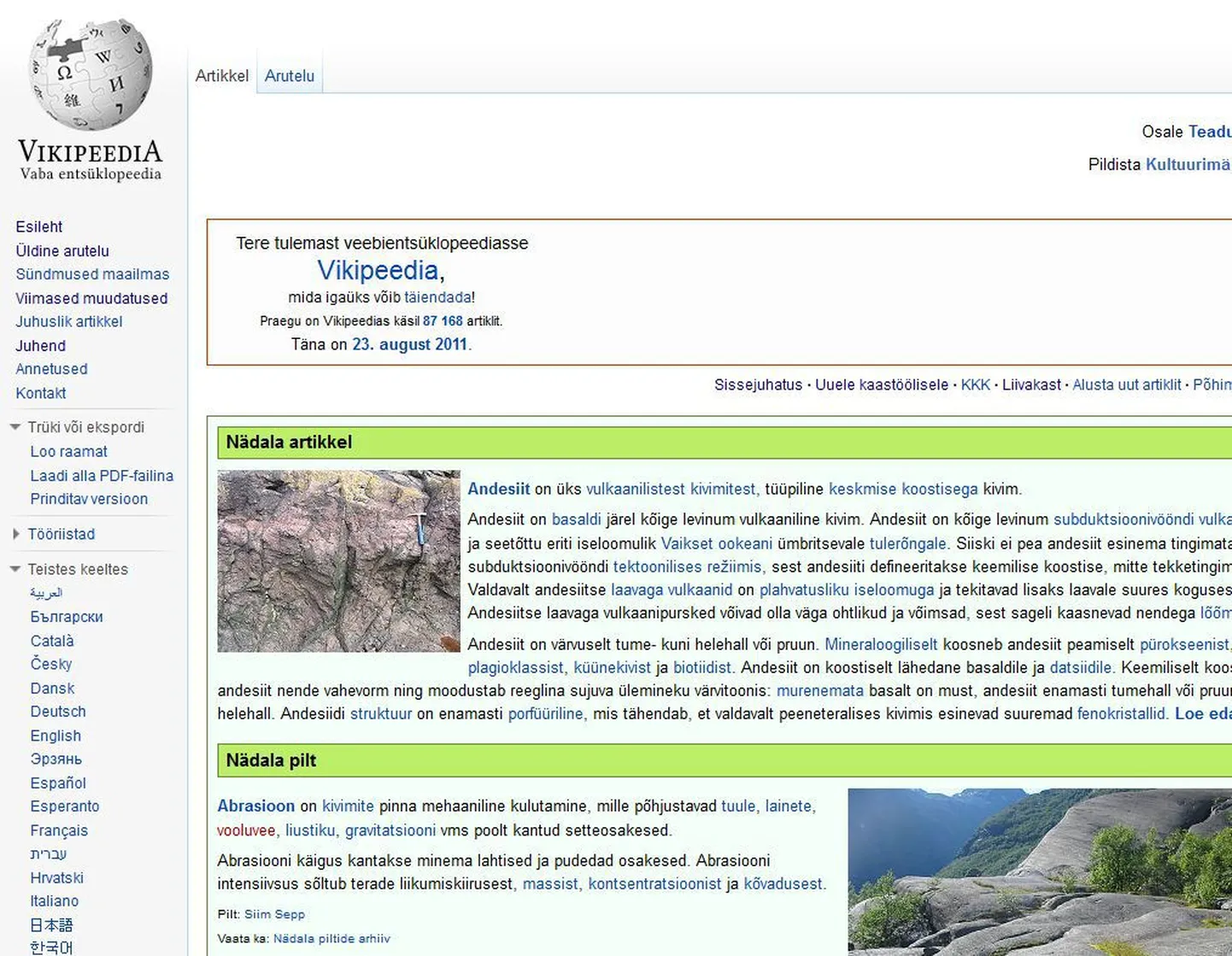Switch language to Български
The width and height of the screenshot is (1232, 956).
click(67, 617)
